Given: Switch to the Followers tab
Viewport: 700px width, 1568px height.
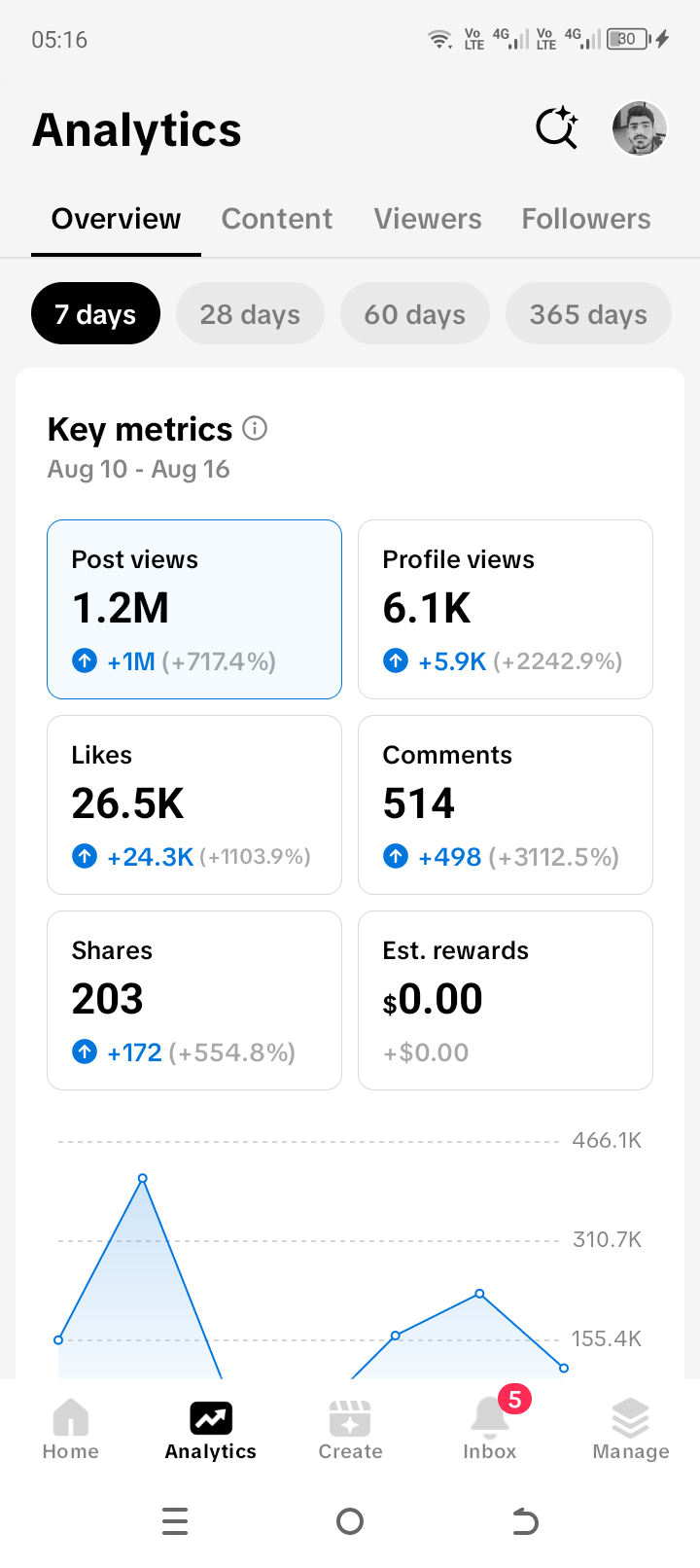Looking at the screenshot, I should coord(586,219).
